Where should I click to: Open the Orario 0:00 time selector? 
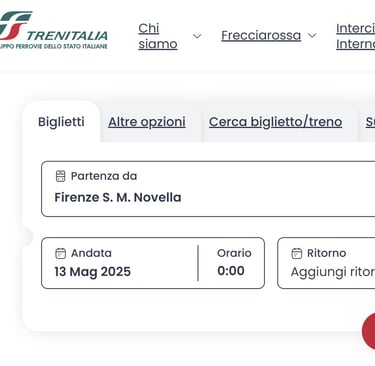coord(232,263)
